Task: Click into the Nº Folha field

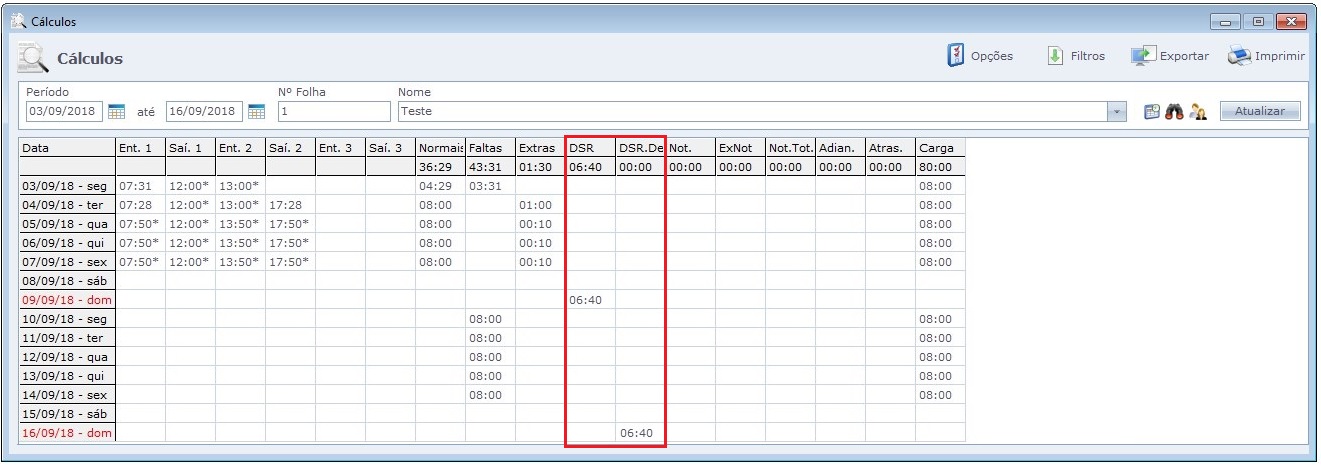Action: coord(333,111)
